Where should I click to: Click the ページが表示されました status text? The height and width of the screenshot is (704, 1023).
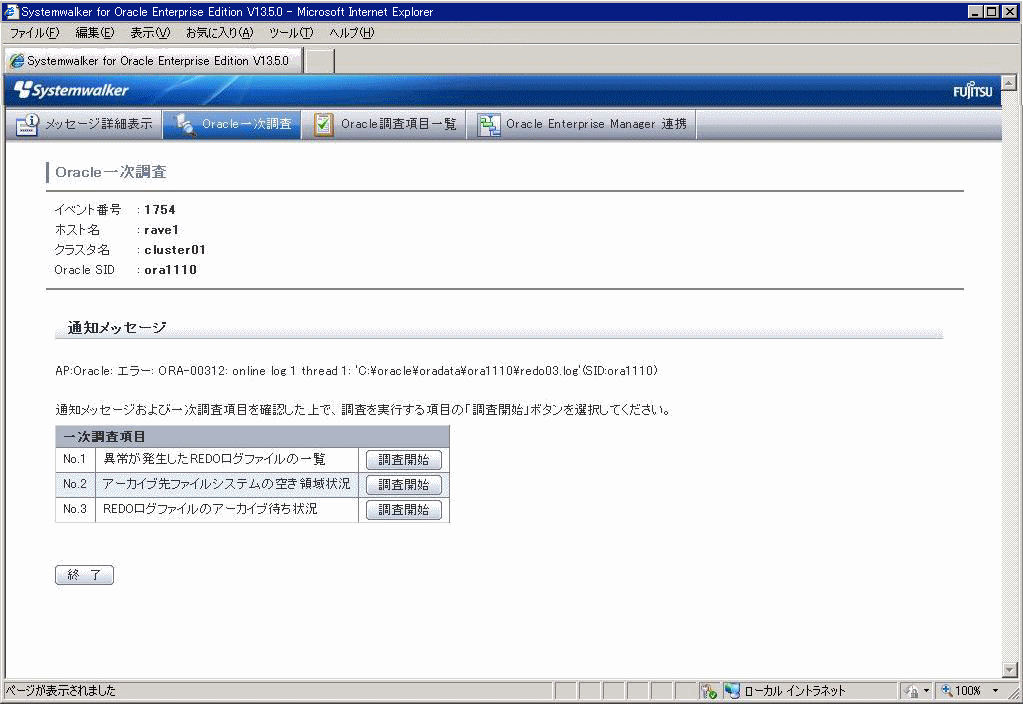(61, 690)
